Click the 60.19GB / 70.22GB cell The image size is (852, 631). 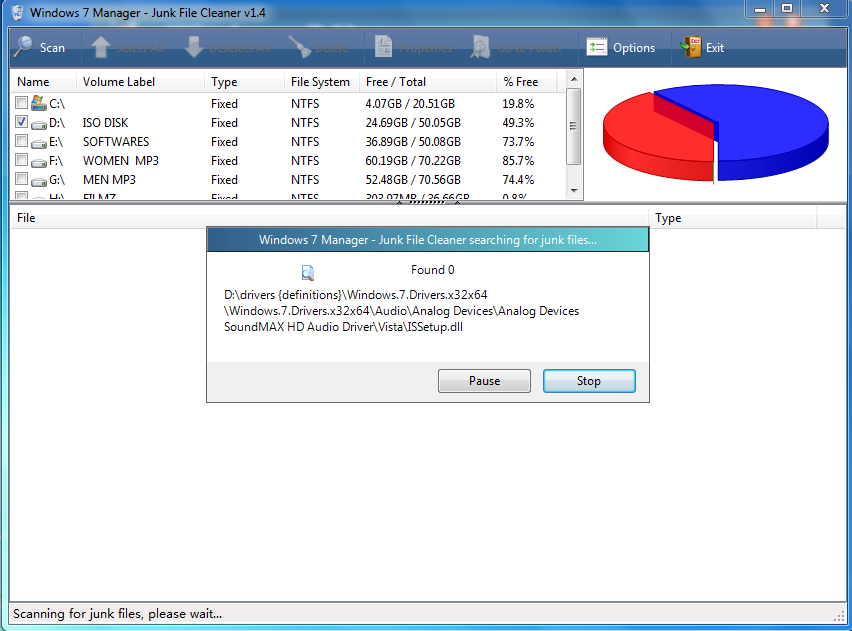(413, 161)
